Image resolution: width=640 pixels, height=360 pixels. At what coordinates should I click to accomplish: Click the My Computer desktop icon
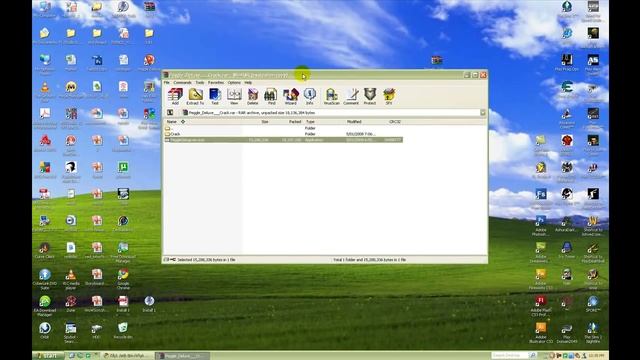click(x=45, y=10)
